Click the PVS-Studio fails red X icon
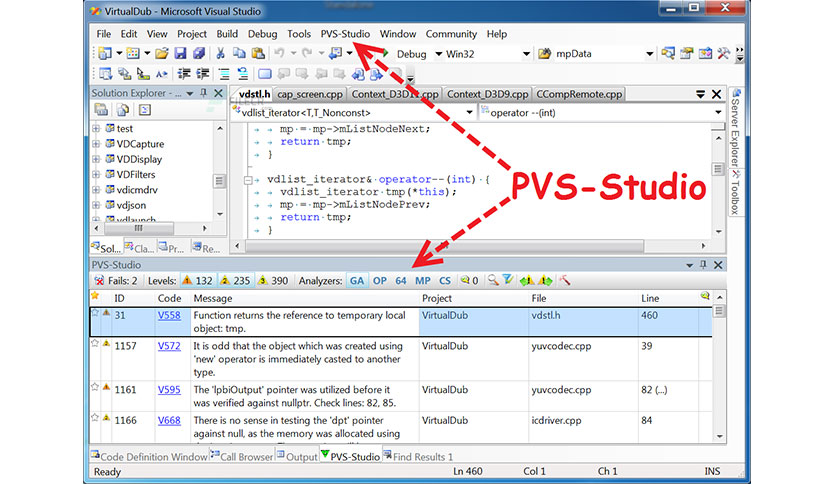 click(x=99, y=280)
